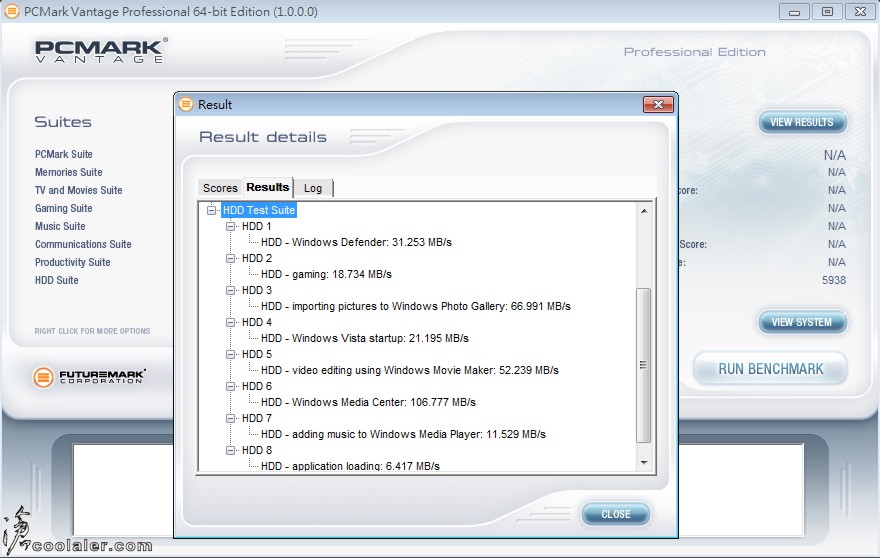This screenshot has height=558, width=880.
Task: Close the Result dialog with red X
Action: pyautogui.click(x=658, y=104)
